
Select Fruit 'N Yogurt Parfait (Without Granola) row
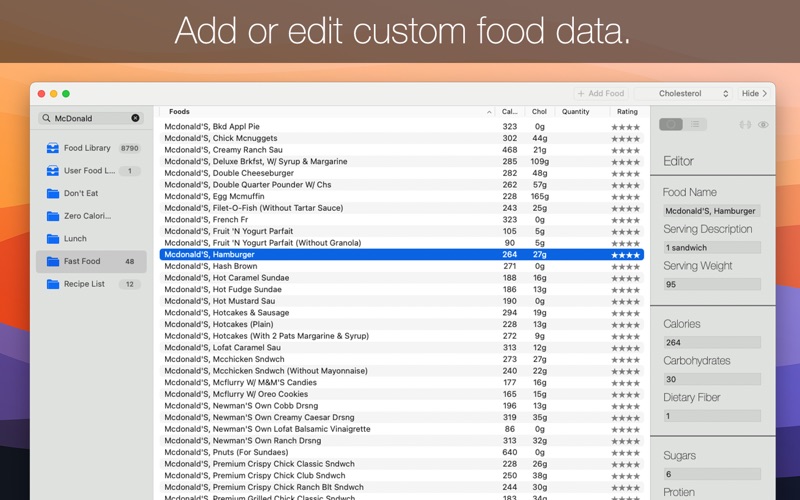tap(402, 243)
